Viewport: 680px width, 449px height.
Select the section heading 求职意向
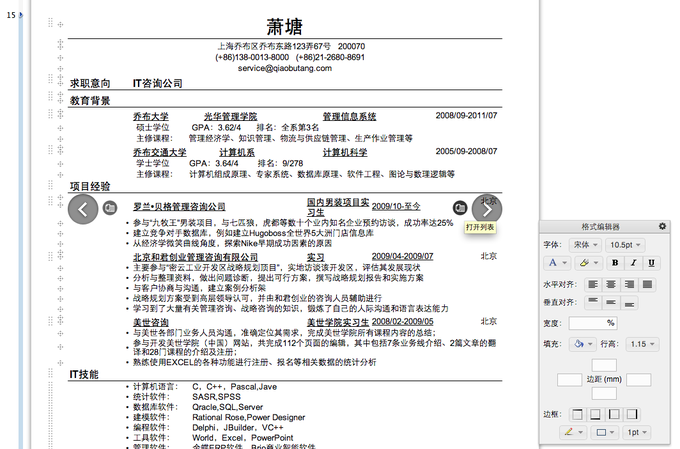90,83
